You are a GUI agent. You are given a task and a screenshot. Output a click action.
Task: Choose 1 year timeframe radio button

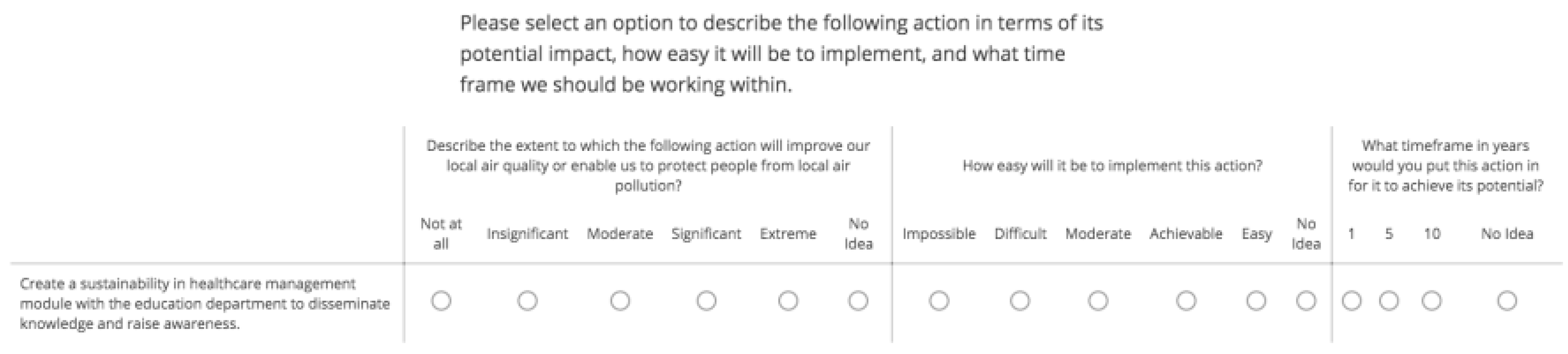(x=1351, y=300)
